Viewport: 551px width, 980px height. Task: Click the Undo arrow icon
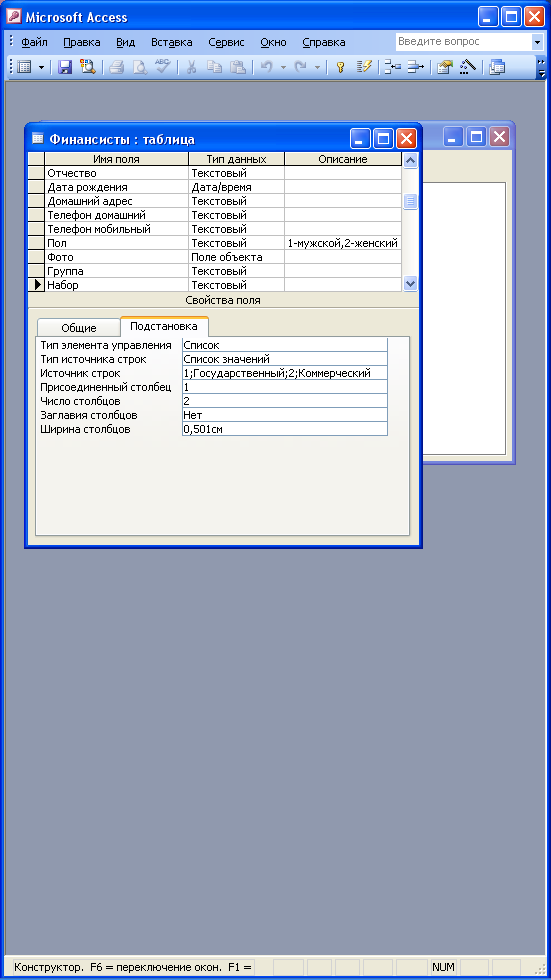pyautogui.click(x=267, y=67)
